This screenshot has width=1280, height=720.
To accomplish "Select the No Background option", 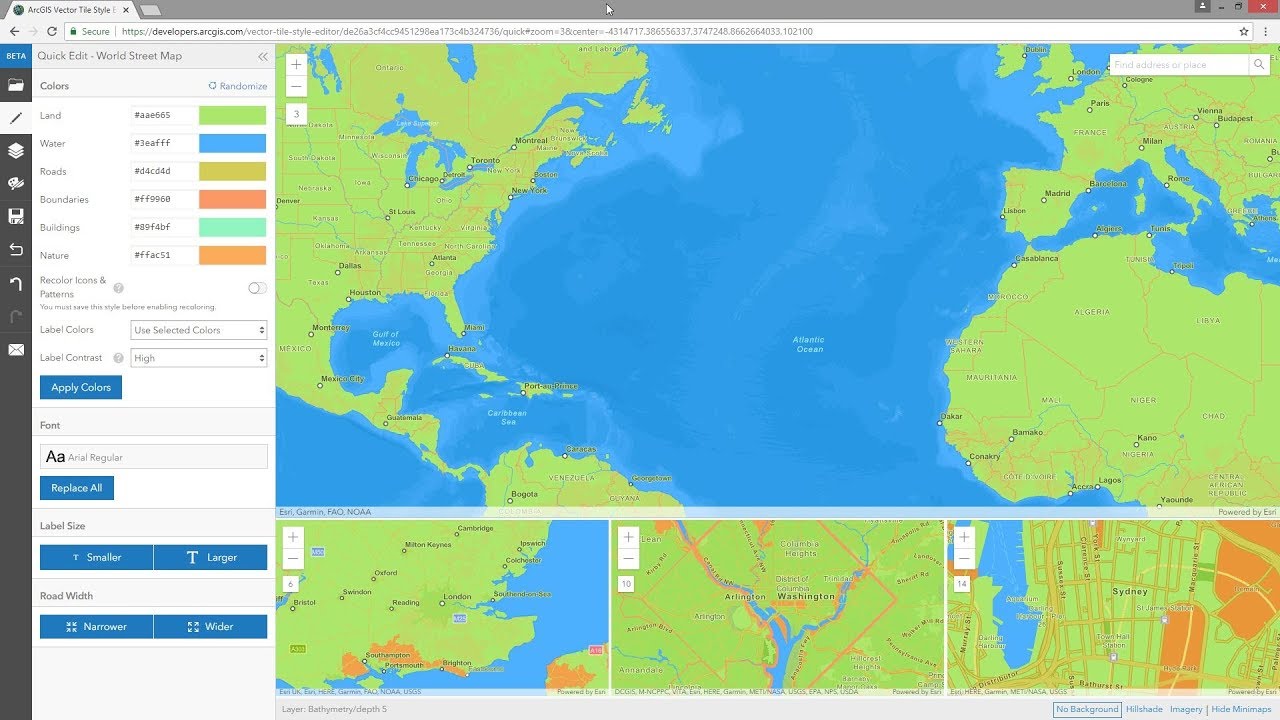I will [x=1087, y=709].
